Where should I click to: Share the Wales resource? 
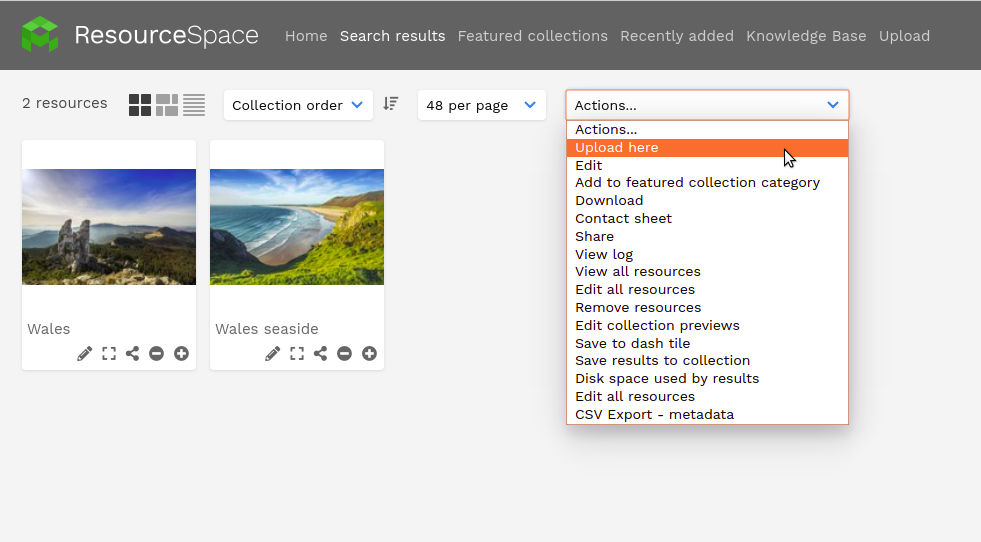pyautogui.click(x=133, y=354)
